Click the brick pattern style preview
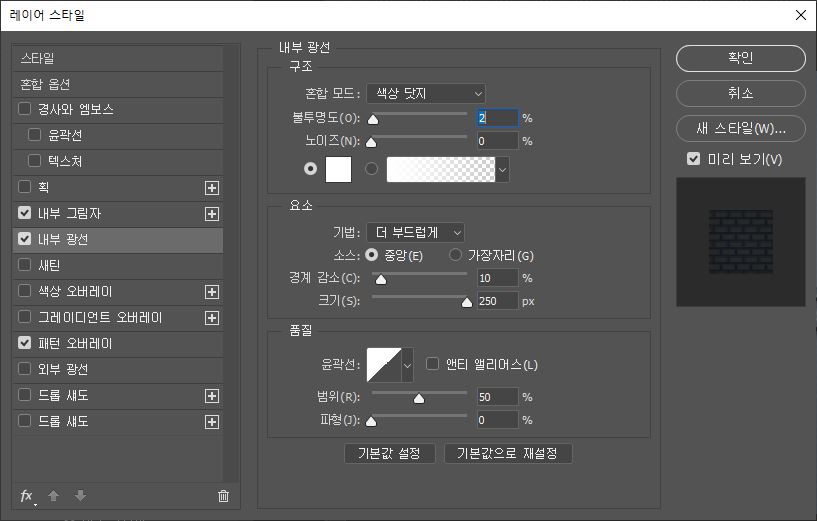The image size is (817, 521). click(740, 242)
